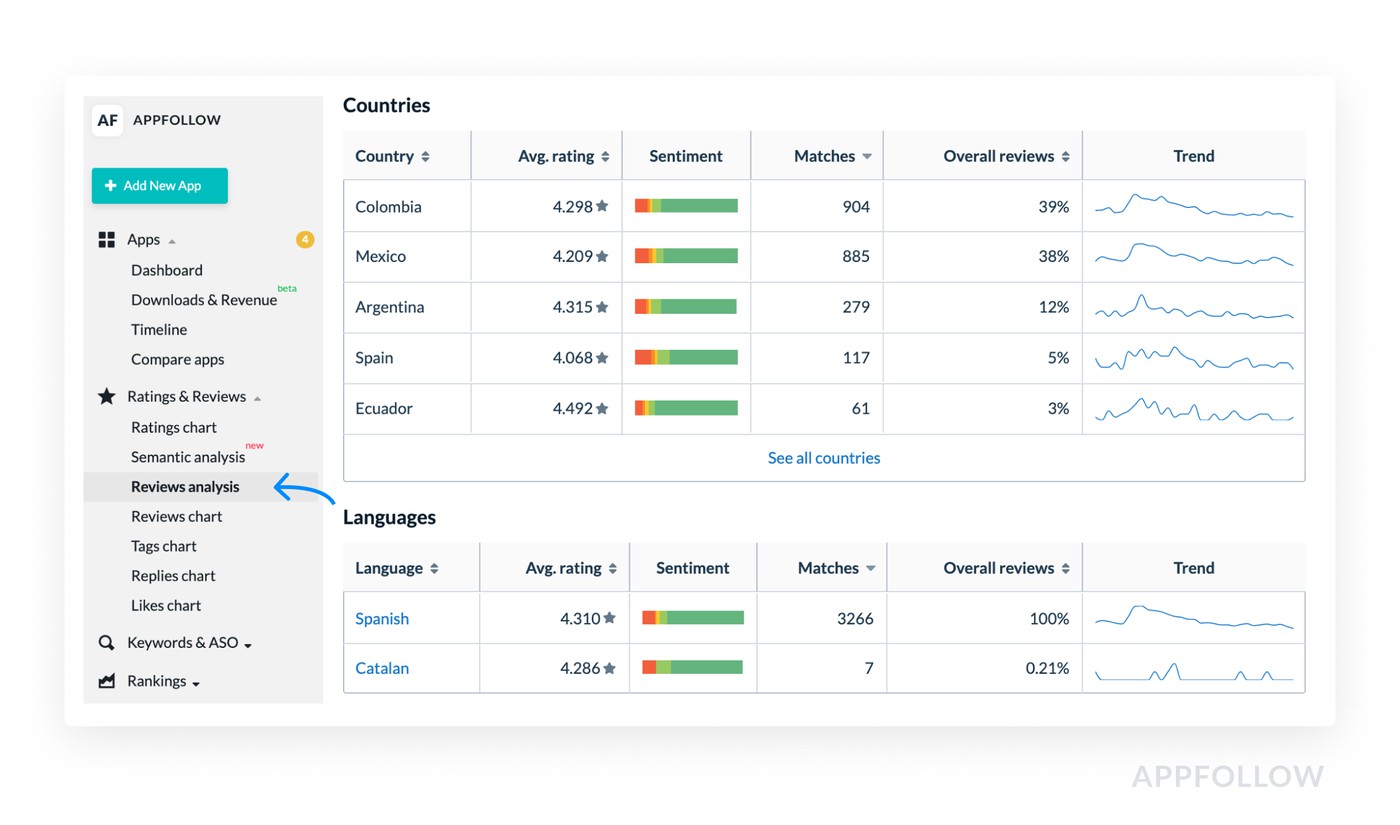Click the Rankings chart icon

pyautogui.click(x=107, y=681)
